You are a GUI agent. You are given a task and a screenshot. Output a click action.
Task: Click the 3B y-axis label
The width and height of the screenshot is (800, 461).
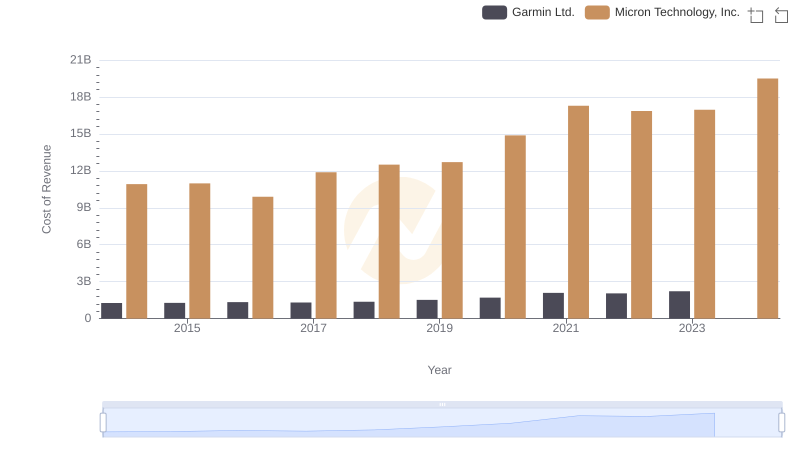click(84, 281)
